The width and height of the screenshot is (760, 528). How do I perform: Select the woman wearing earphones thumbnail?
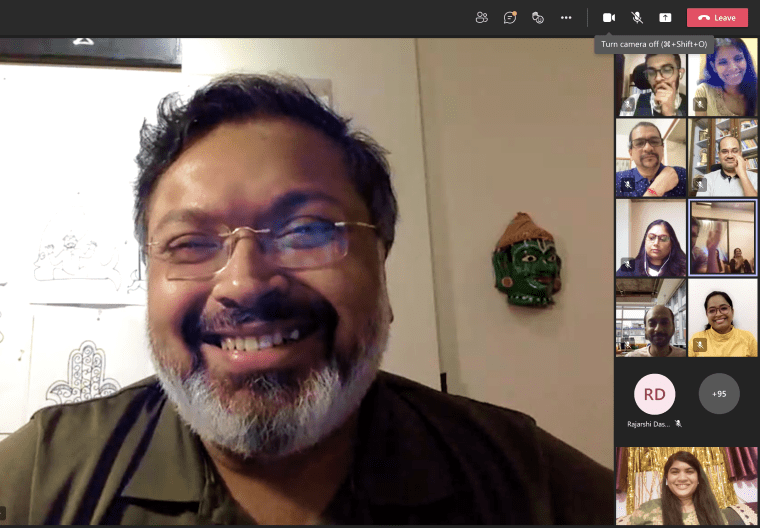(x=650, y=238)
